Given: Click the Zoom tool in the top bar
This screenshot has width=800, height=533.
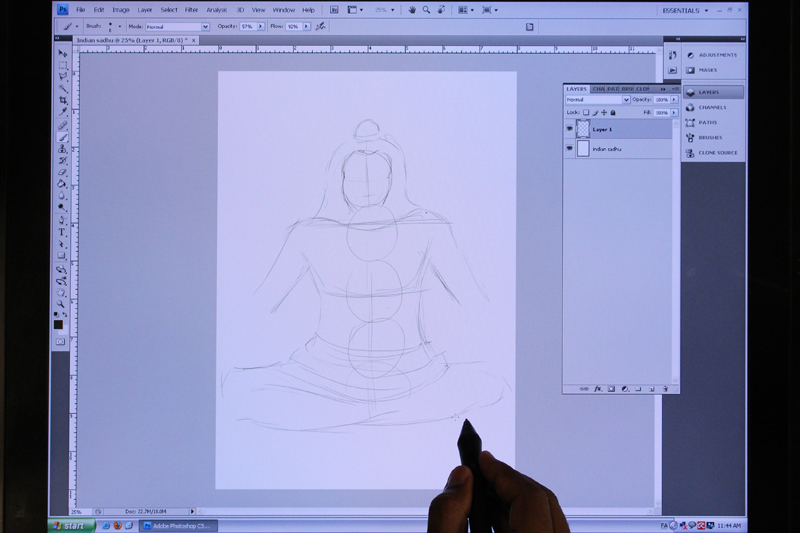Looking at the screenshot, I should point(426,10).
